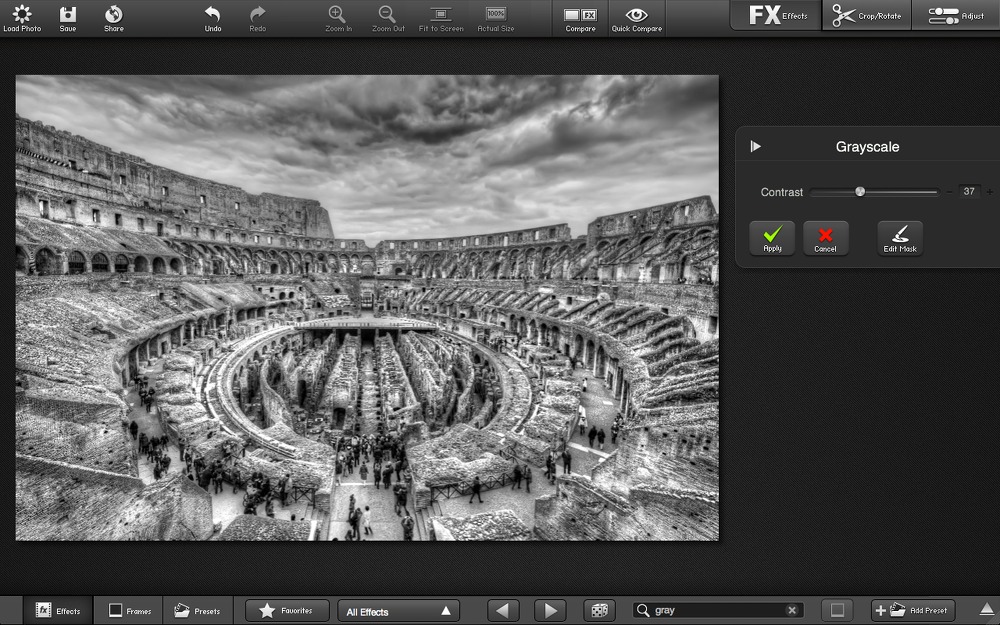Show Favorites effects
This screenshot has width=1000, height=625.
click(287, 610)
